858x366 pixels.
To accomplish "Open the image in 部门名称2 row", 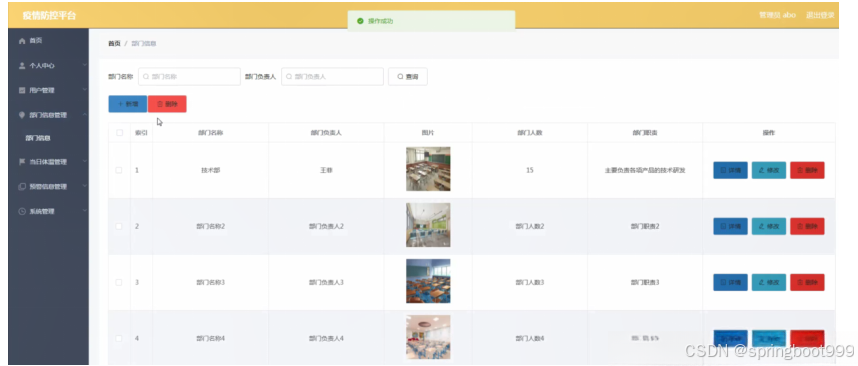I will 428,225.
